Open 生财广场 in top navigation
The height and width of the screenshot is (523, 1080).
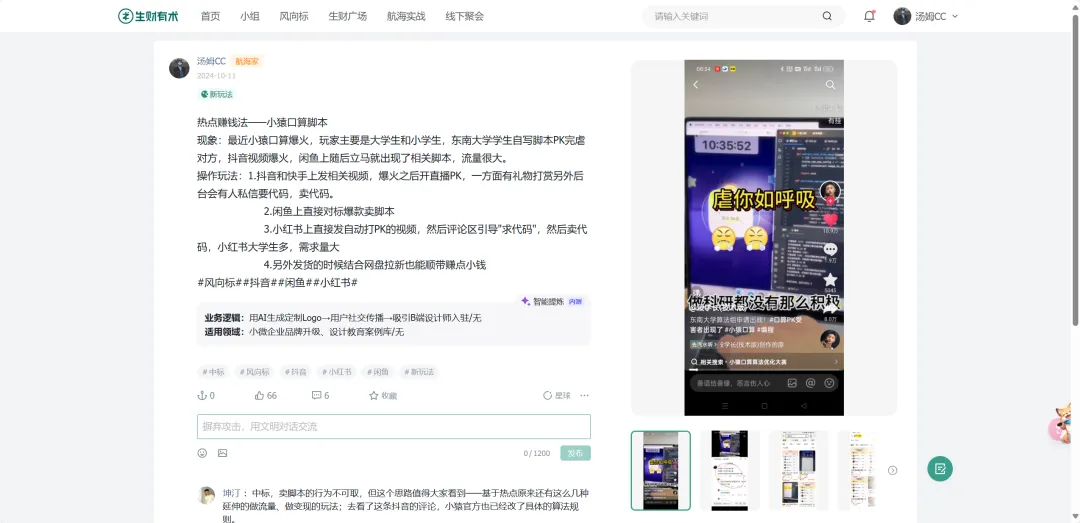(348, 16)
